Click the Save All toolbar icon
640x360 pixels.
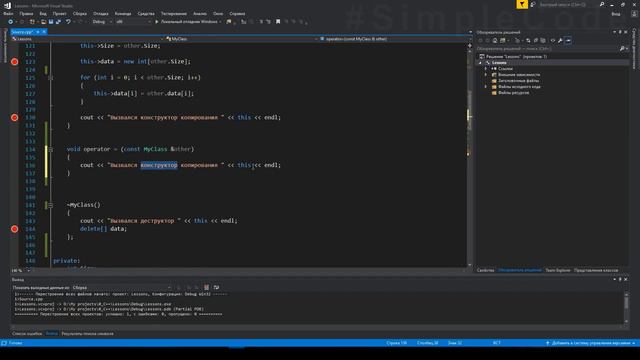click(58, 22)
